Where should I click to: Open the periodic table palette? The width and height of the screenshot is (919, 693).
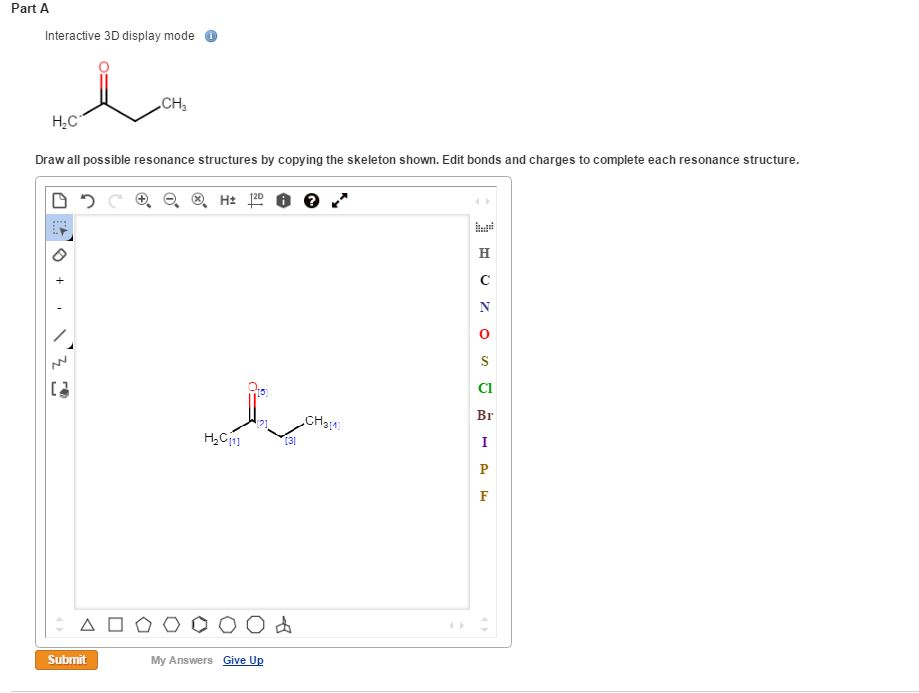point(484,228)
